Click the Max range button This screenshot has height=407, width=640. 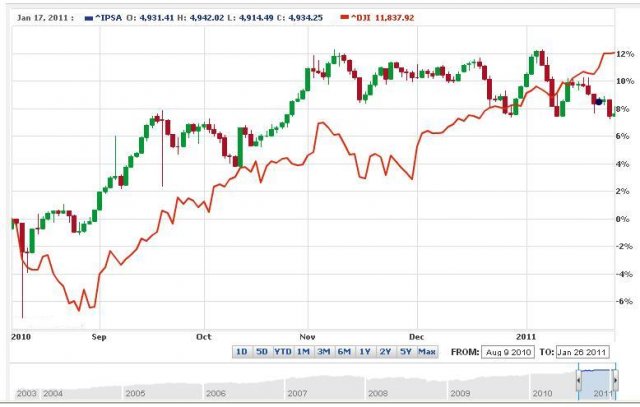point(427,352)
